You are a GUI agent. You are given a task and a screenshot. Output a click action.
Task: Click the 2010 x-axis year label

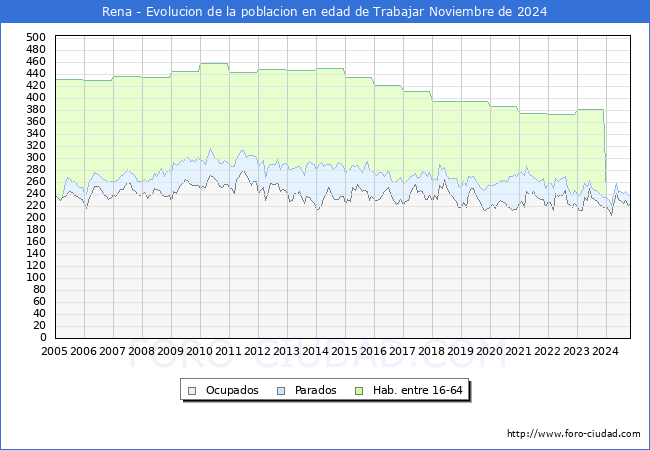pyautogui.click(x=199, y=351)
